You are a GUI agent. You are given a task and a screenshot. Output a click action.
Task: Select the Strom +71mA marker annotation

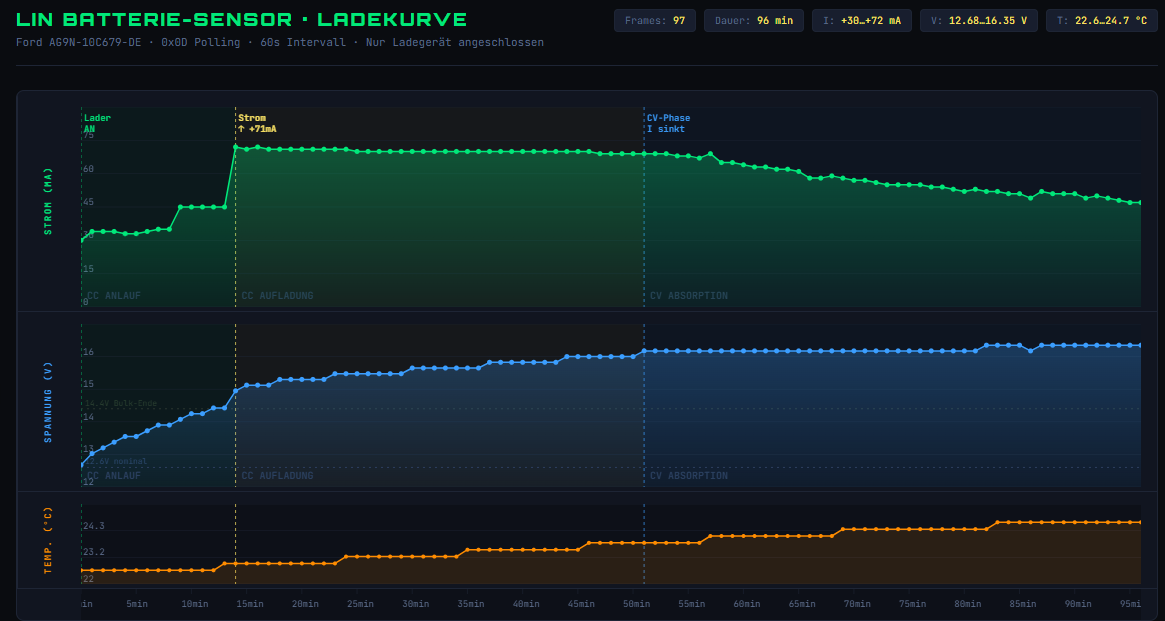click(x=257, y=123)
